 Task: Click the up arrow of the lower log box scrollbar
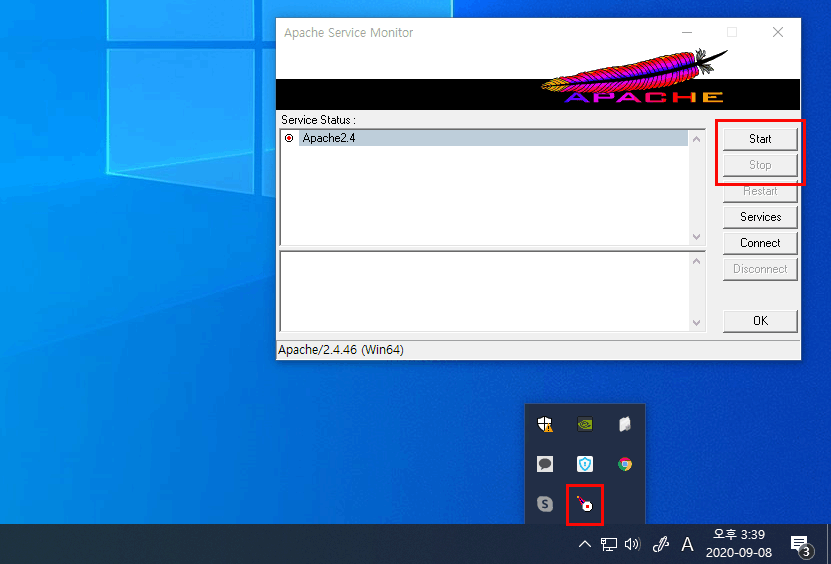click(696, 261)
